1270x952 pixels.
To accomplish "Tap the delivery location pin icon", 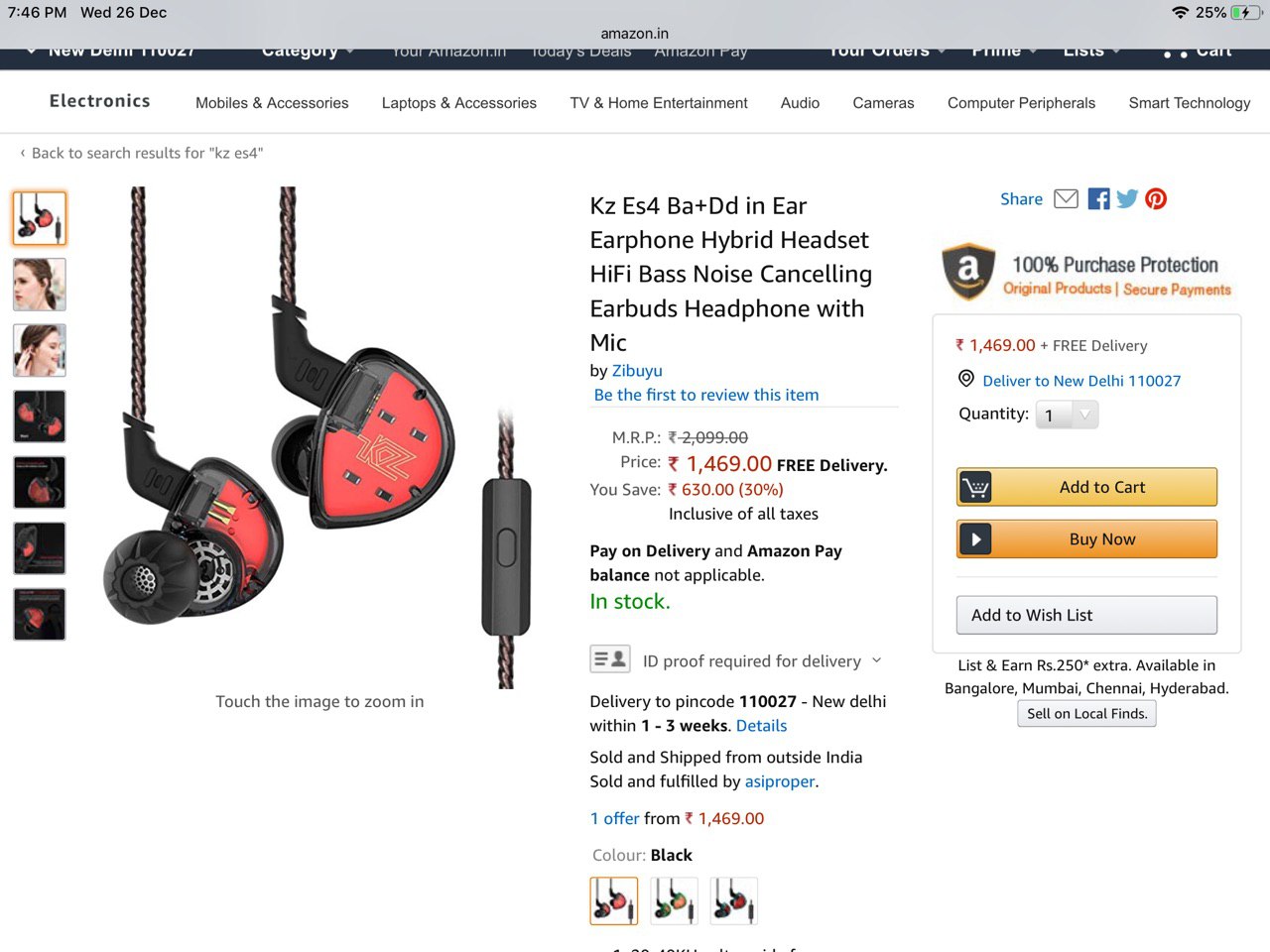I will click(x=966, y=379).
